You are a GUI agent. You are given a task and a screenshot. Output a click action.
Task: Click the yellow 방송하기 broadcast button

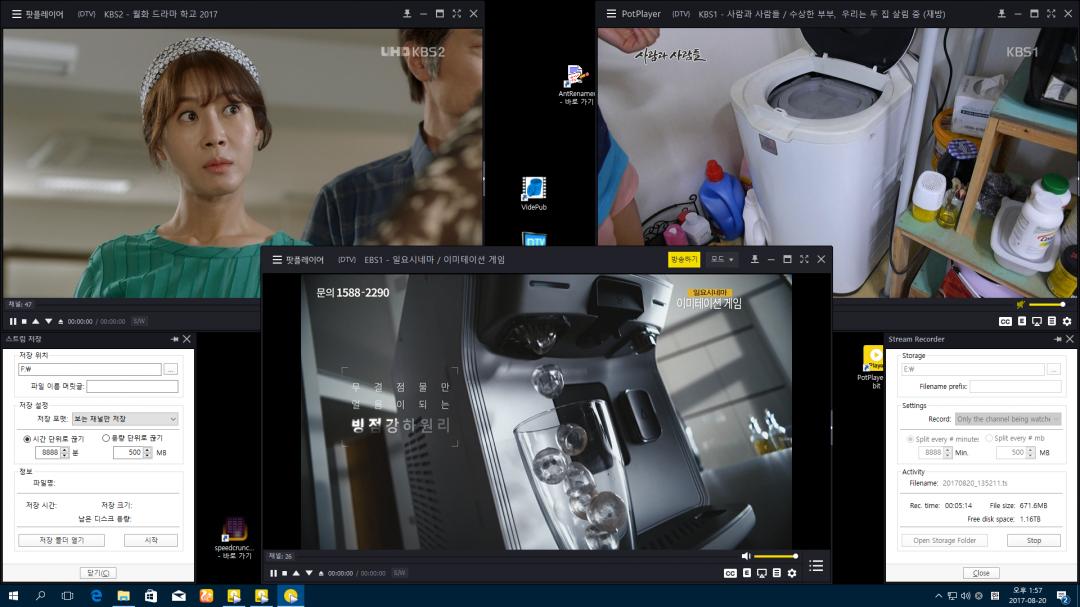coord(684,259)
